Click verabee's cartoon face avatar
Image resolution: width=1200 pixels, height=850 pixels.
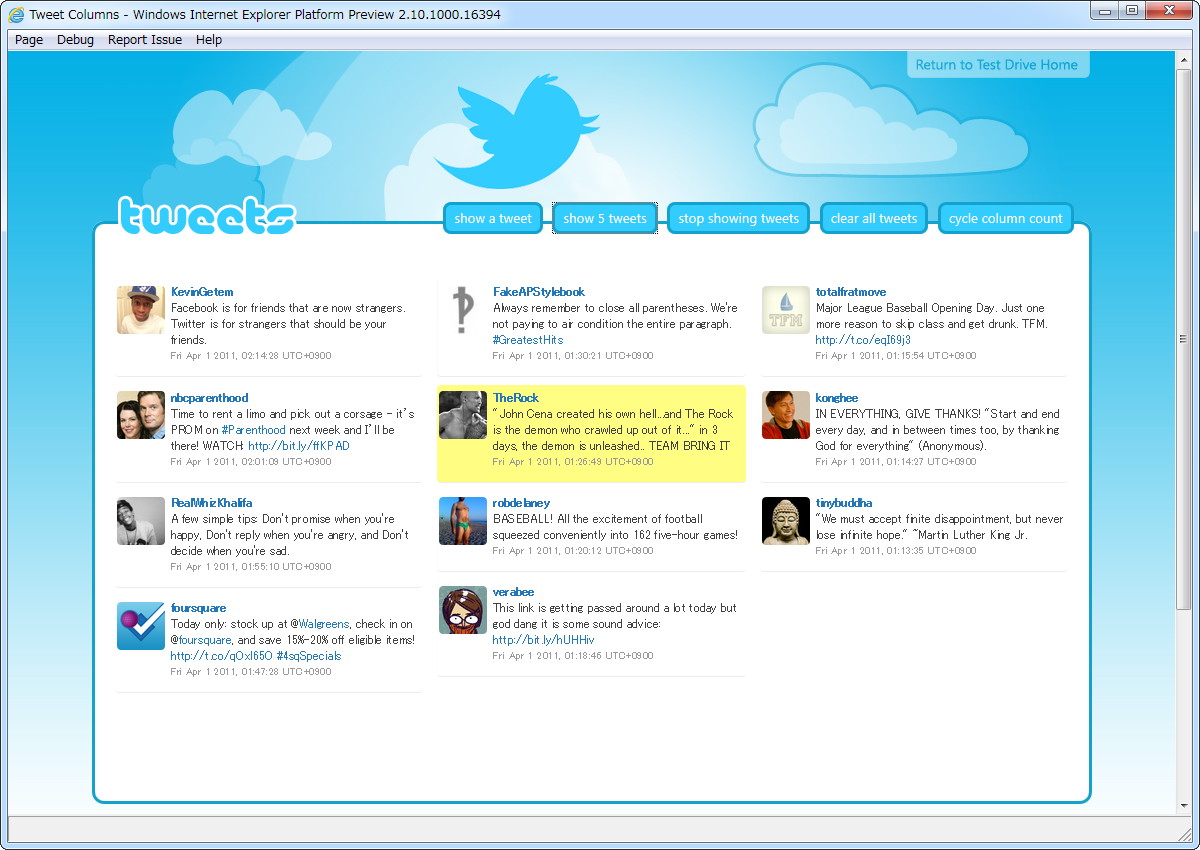[x=462, y=609]
